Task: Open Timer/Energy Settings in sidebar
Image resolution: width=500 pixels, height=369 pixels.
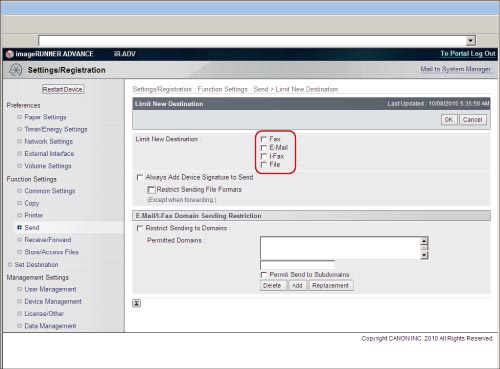Action: point(56,129)
